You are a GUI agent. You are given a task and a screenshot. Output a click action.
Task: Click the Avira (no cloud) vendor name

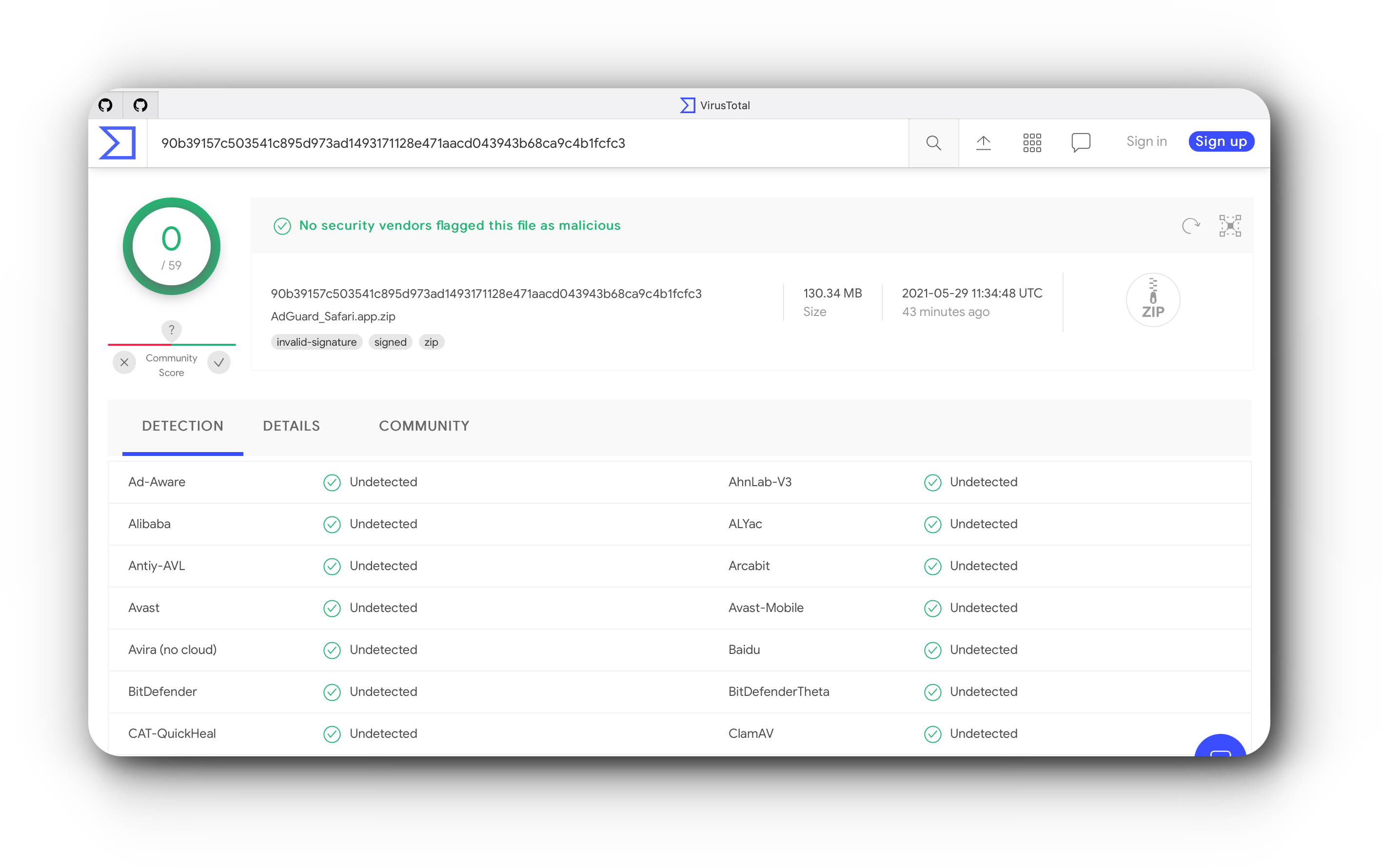pyautogui.click(x=172, y=650)
